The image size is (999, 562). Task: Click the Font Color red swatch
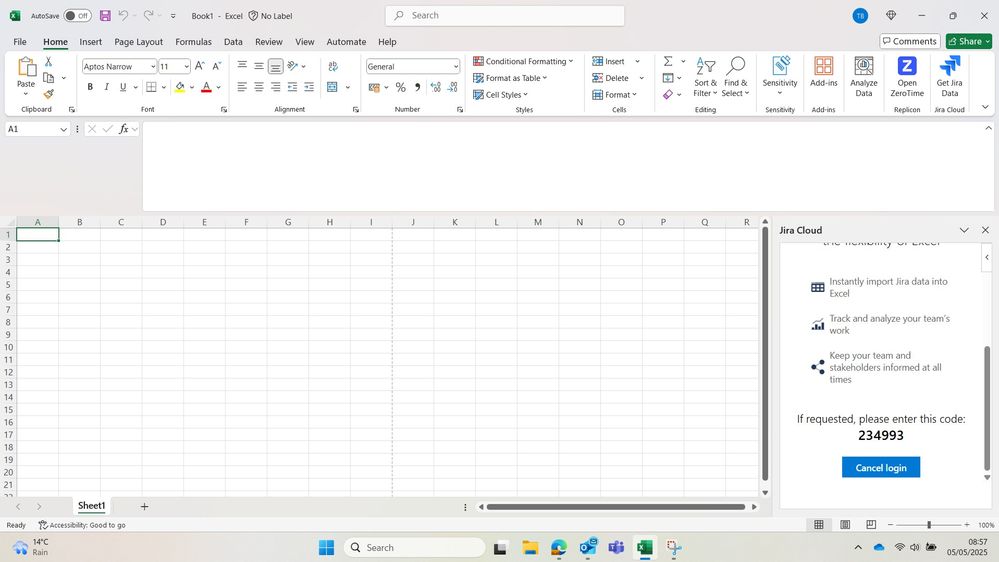point(206,87)
